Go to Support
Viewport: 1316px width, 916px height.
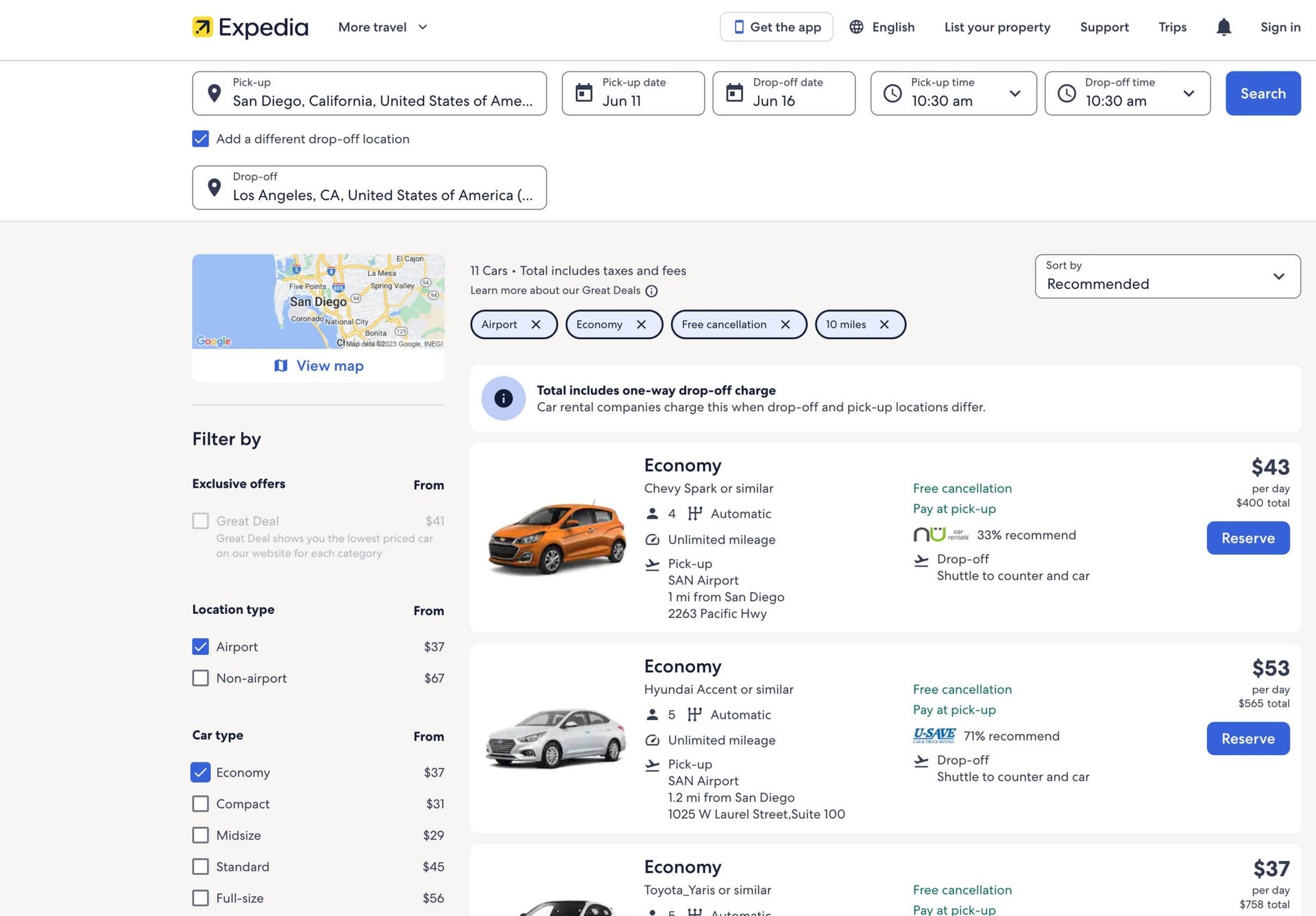(x=1104, y=27)
